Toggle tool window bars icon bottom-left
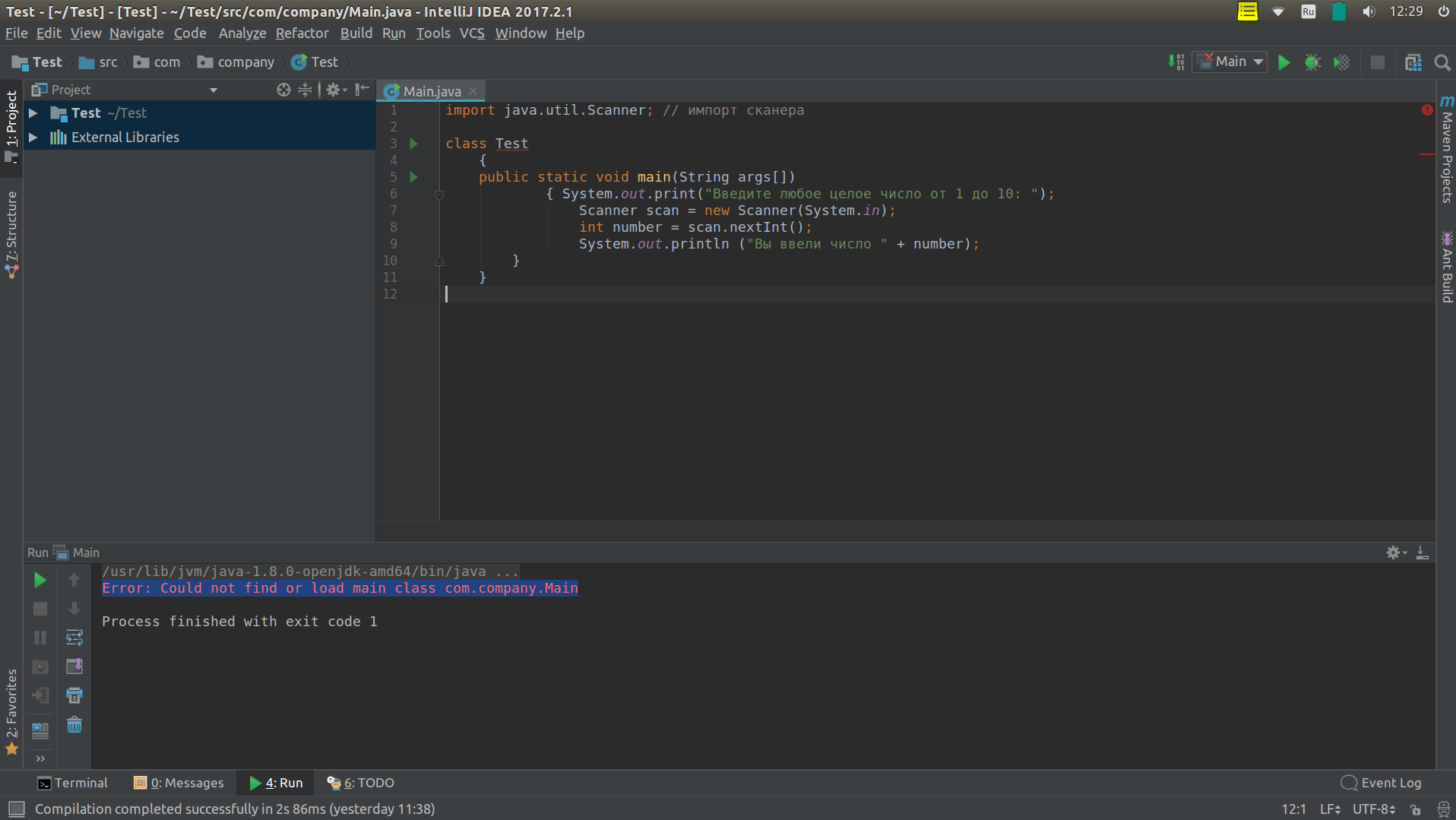This screenshot has height=820, width=1456. pyautogui.click(x=16, y=809)
